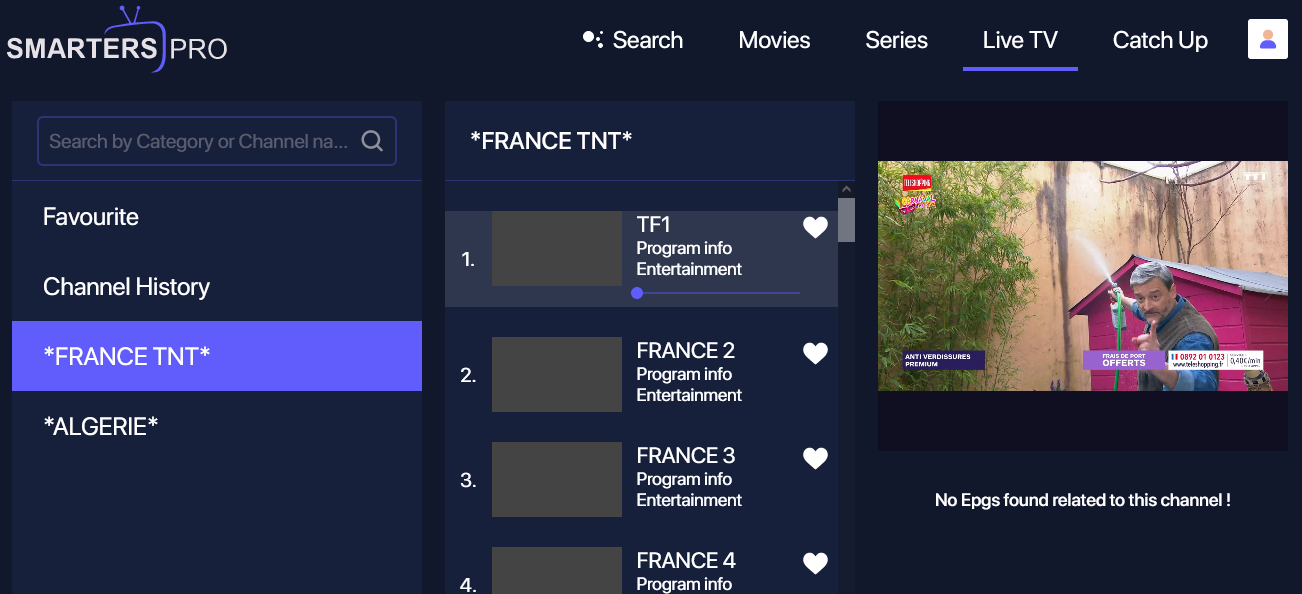Click the channel list scrollbar thumb

tap(846, 220)
